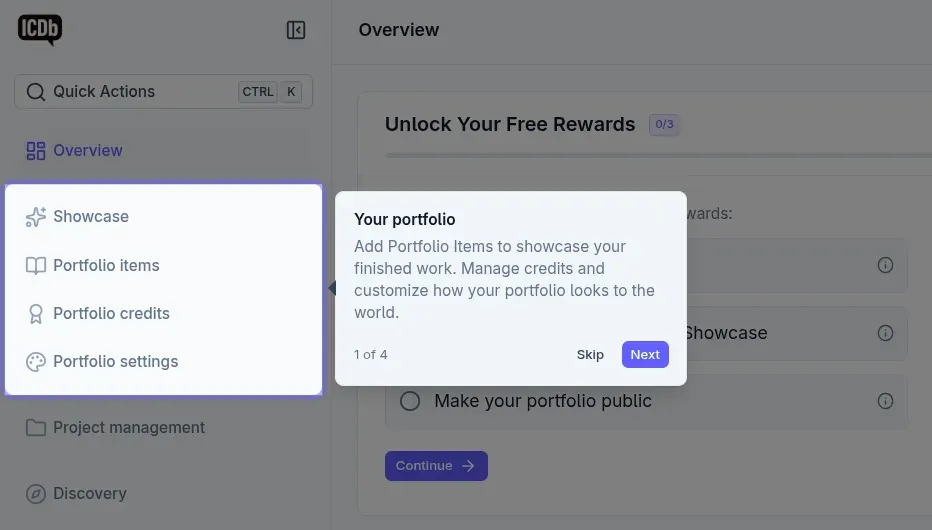
Task: Click the Quick Actions search icon
Action: (x=36, y=92)
